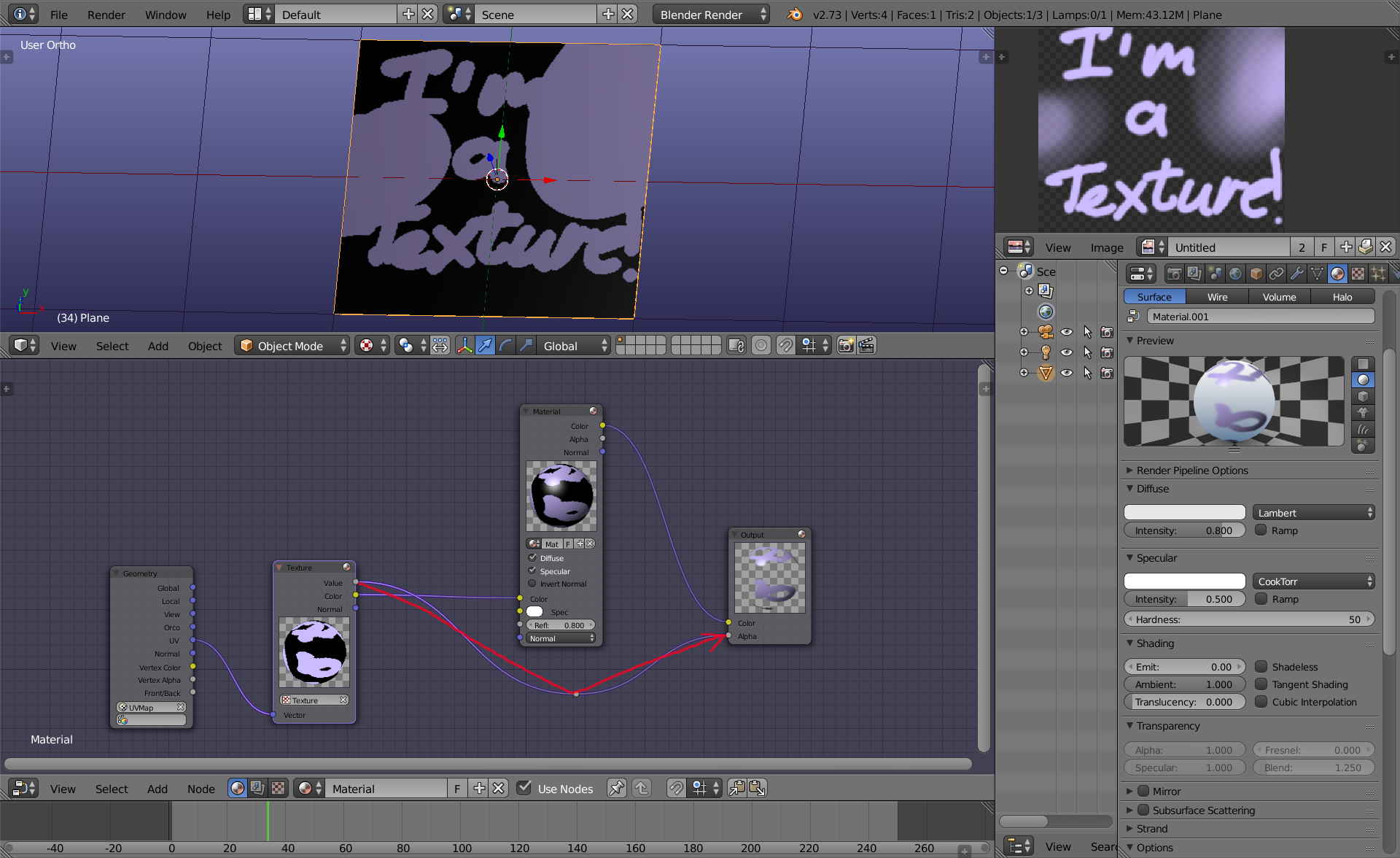Screen dimensions: 1400x858
Task: Open the Object Mode dropdown
Action: 292,346
